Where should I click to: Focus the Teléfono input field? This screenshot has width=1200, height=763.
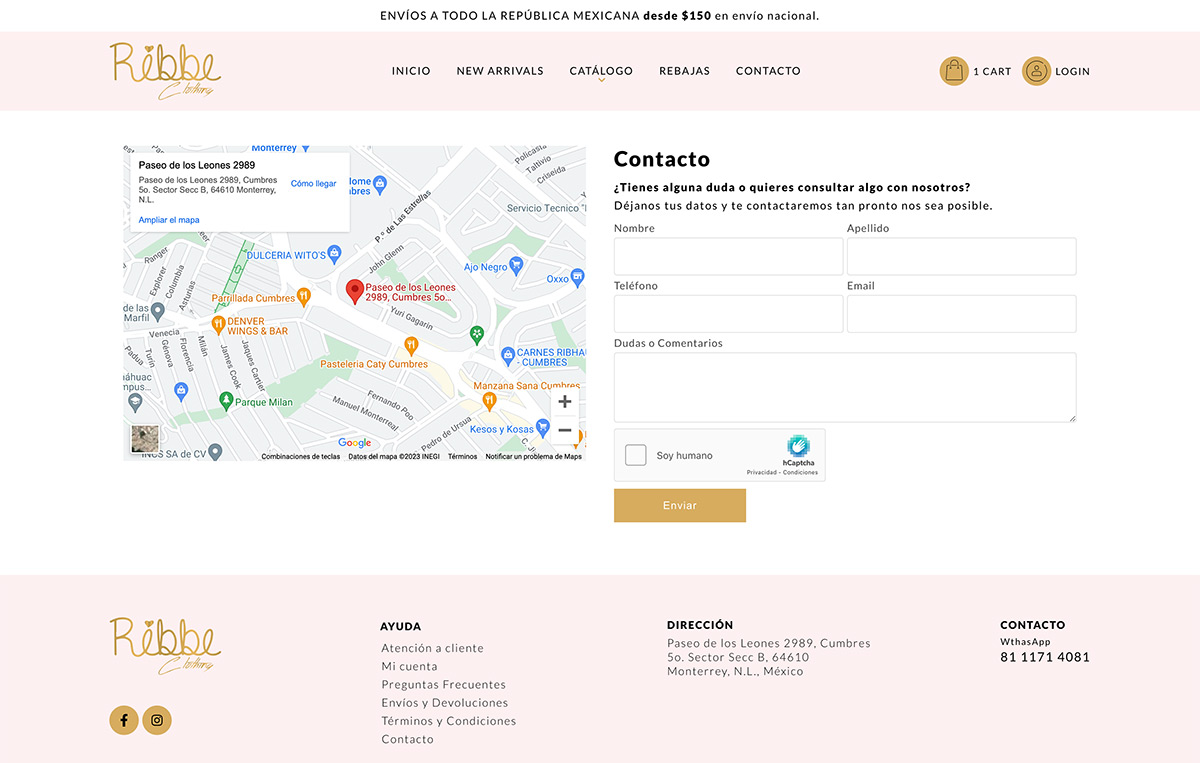coord(728,314)
